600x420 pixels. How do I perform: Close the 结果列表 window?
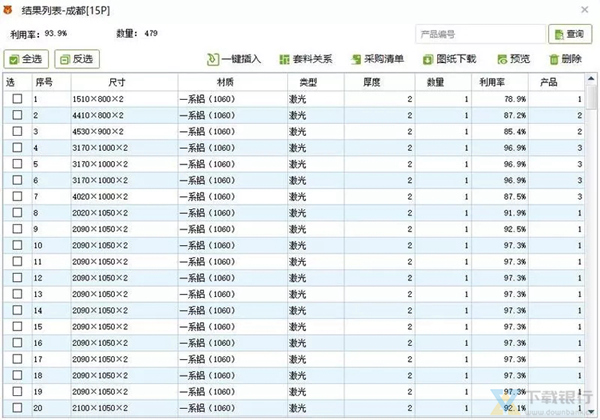pyautogui.click(x=585, y=10)
